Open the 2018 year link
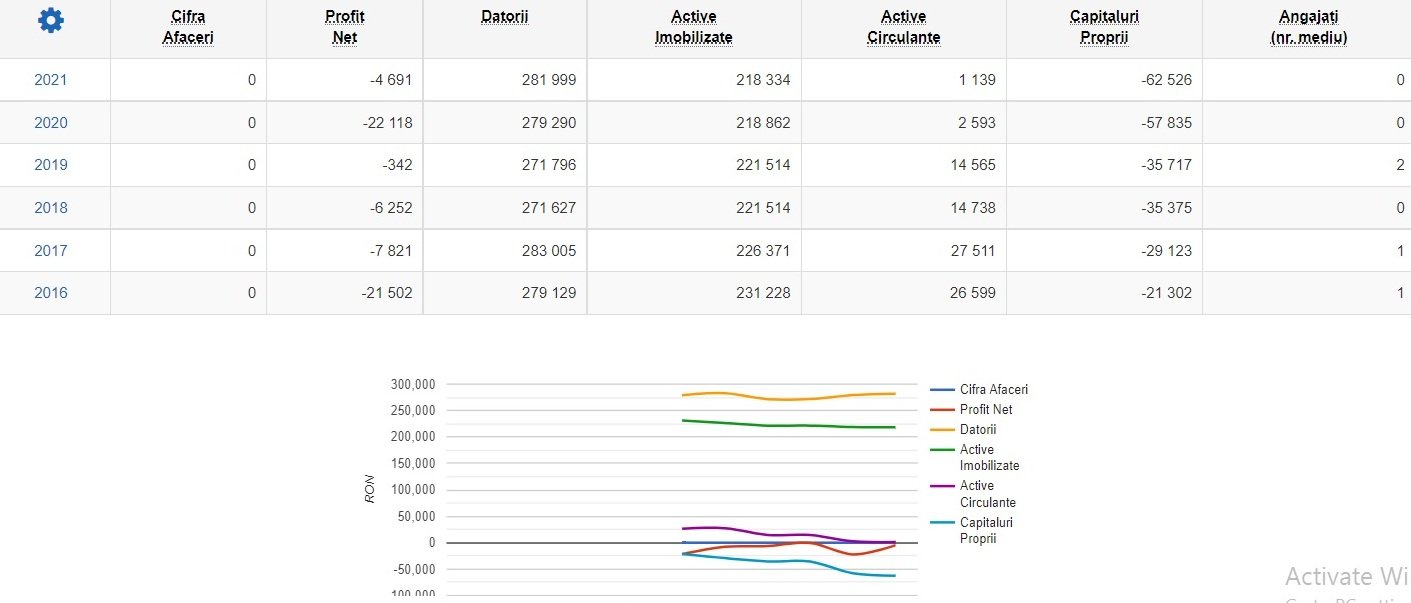1411x603 pixels. click(51, 208)
